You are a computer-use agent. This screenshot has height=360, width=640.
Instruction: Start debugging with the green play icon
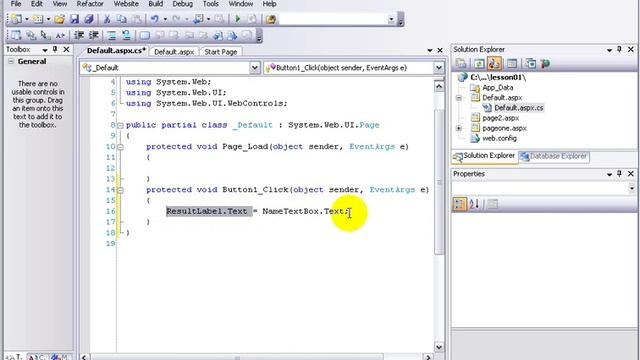tap(238, 19)
